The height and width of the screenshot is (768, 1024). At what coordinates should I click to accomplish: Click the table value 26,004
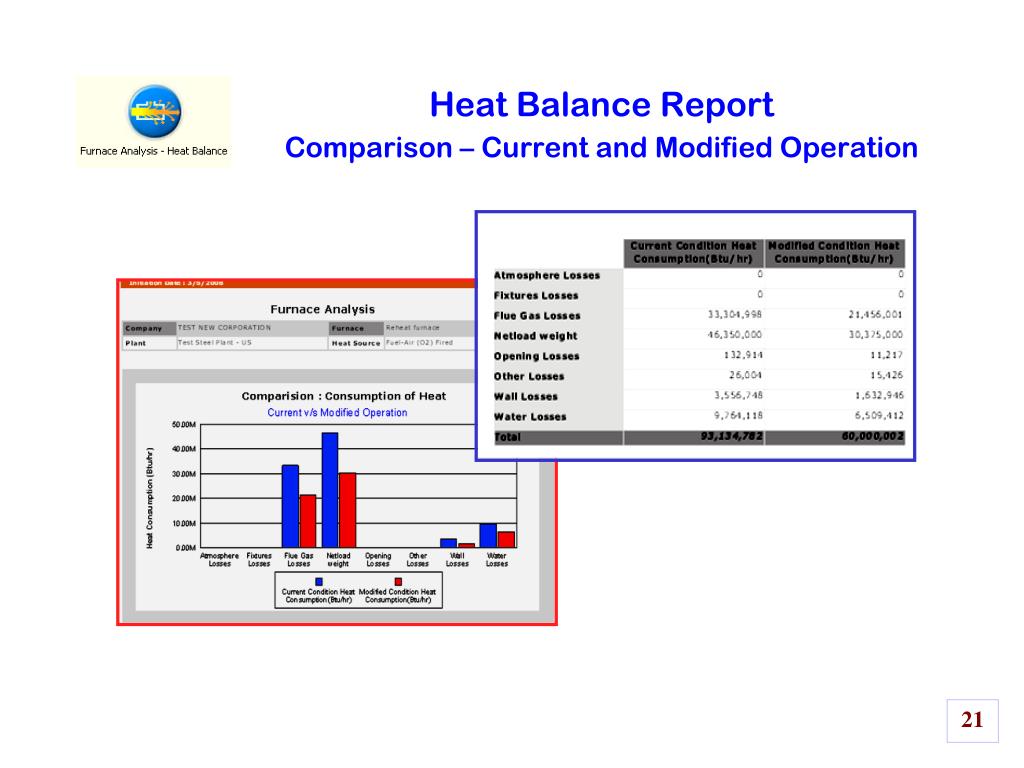coord(746,376)
